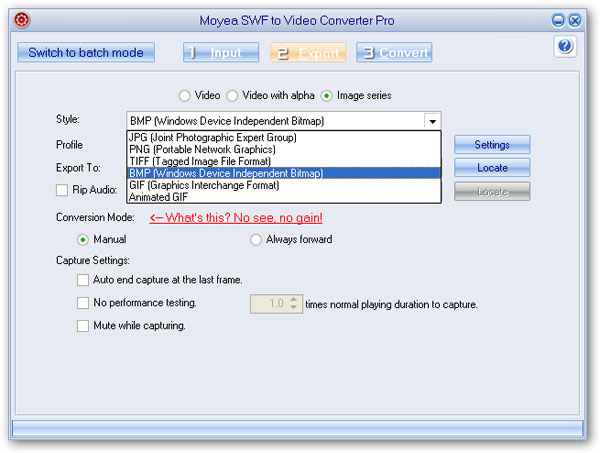Go to step 1 Input tab
Image resolution: width=600 pixels, height=453 pixels.
221,52
